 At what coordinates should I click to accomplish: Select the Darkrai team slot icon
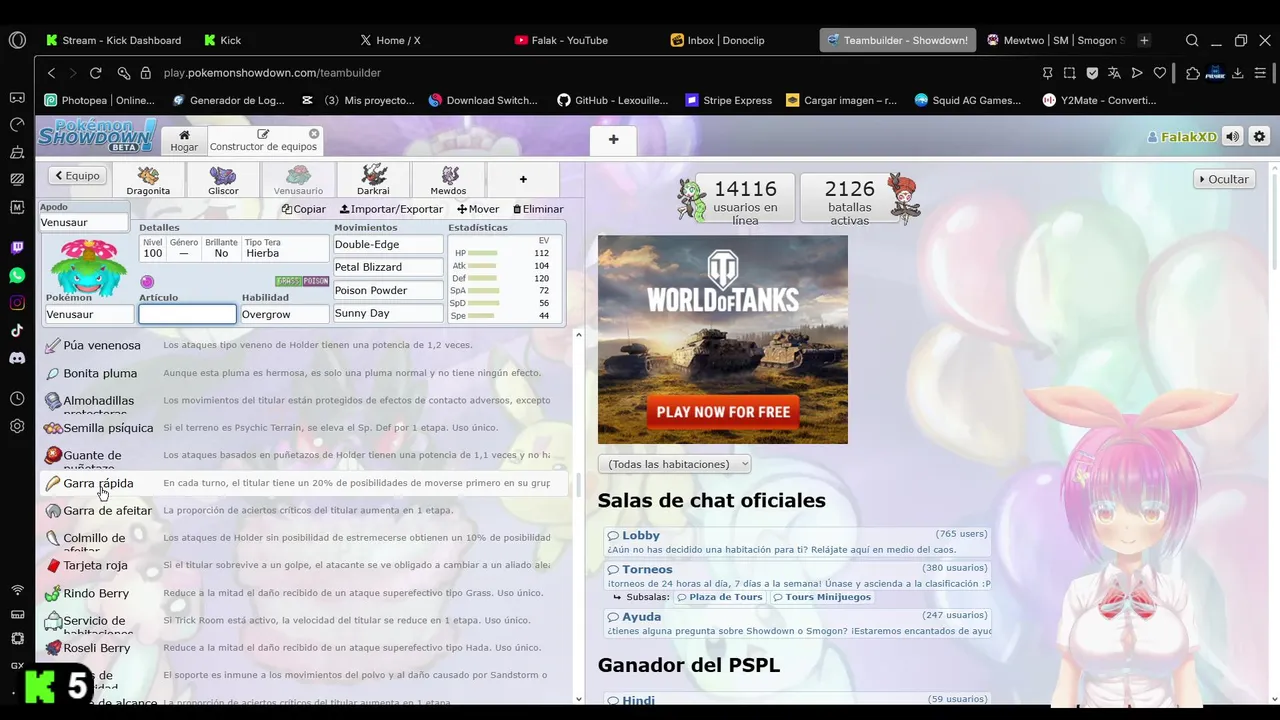click(373, 180)
